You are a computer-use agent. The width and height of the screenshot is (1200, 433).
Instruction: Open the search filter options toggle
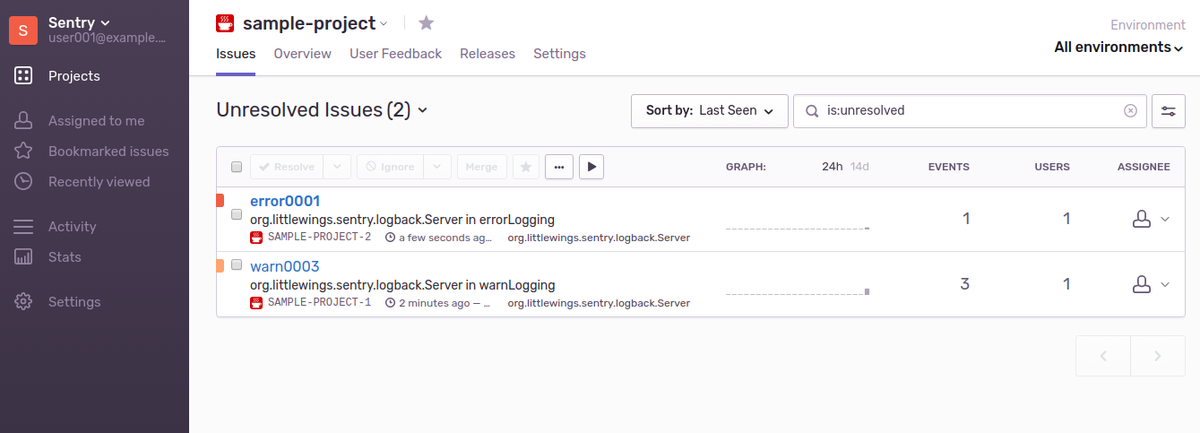[1168, 111]
